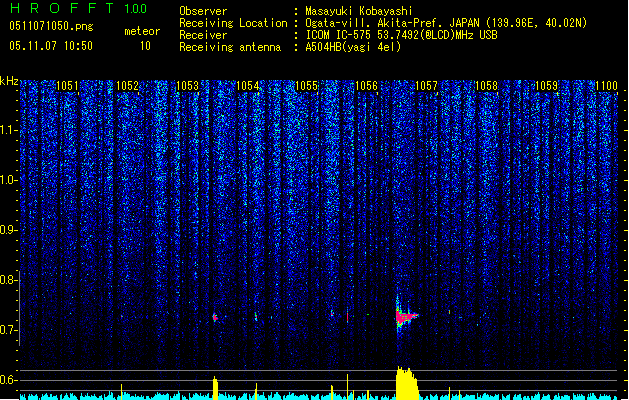Click the large red meteor echo near 1057
This screenshot has width=629, height=400.
click(405, 317)
